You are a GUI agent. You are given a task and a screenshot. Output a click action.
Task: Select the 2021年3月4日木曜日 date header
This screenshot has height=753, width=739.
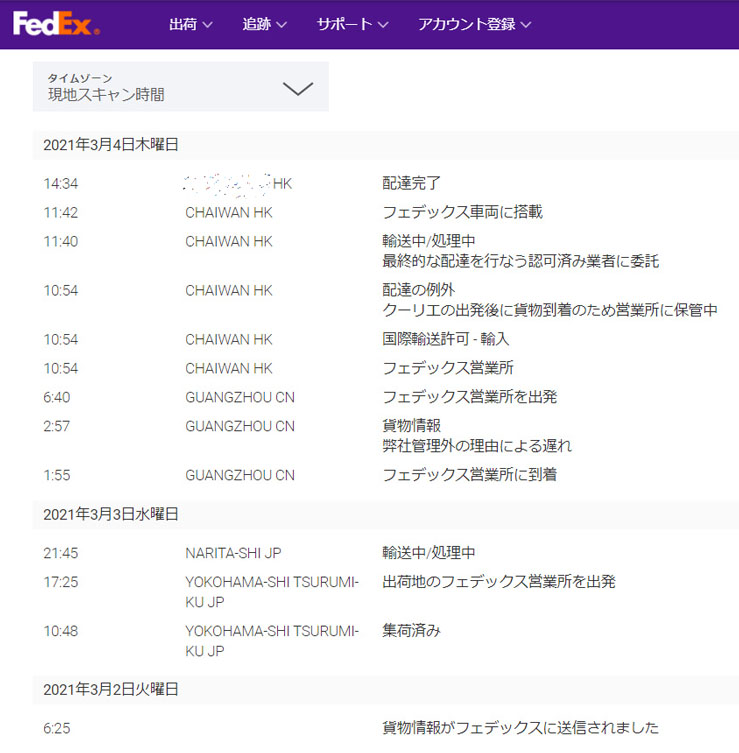click(x=111, y=145)
